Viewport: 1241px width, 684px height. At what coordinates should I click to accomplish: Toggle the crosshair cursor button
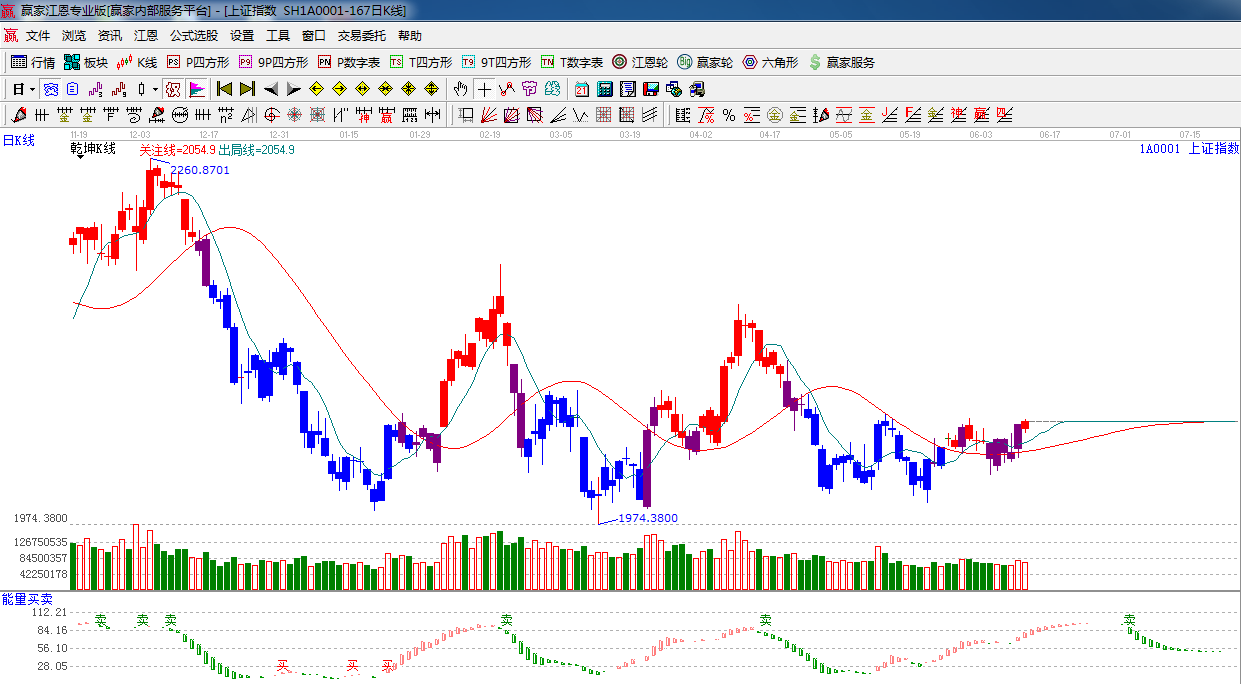tap(485, 89)
